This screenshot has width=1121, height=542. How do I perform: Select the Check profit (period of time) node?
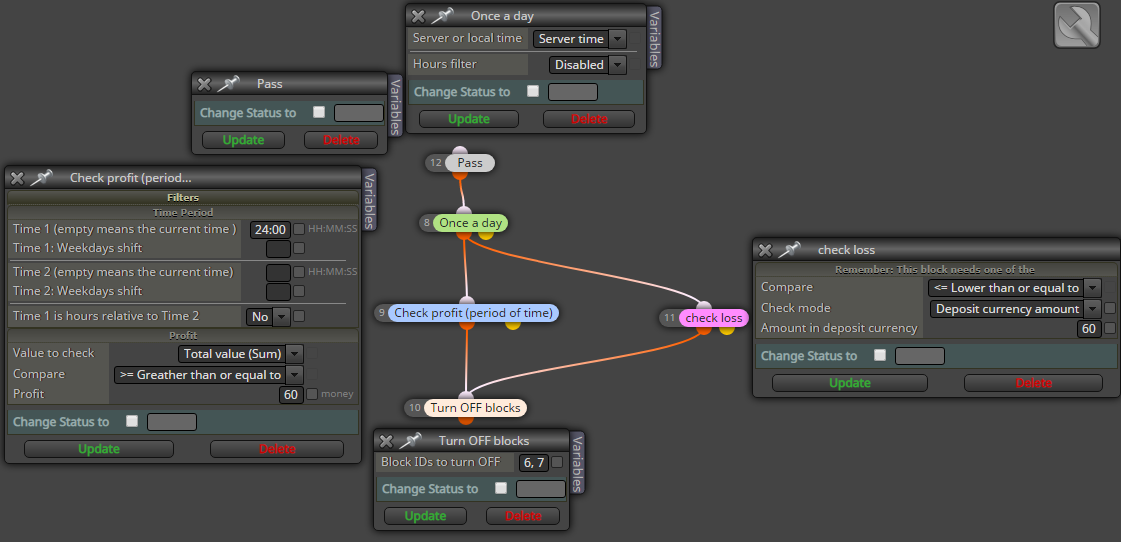[473, 312]
